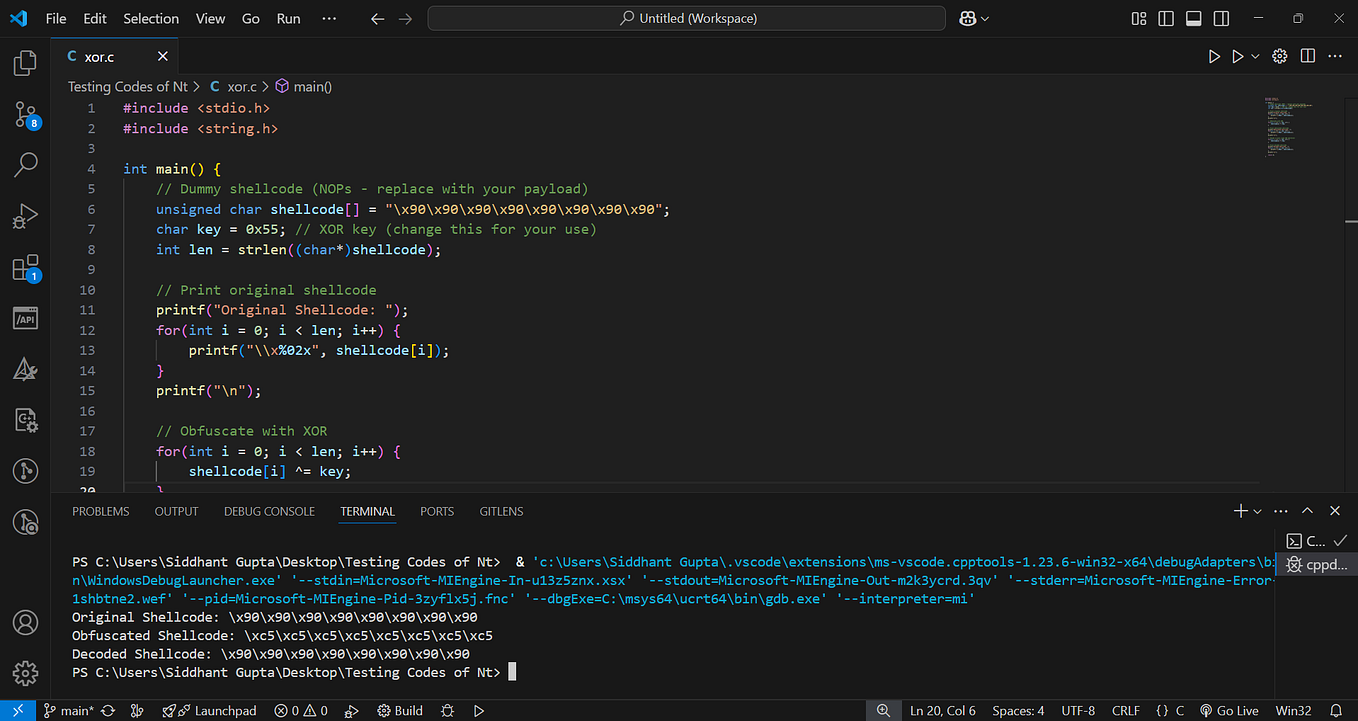The width and height of the screenshot is (1358, 721).
Task: Click the API client sidebar icon
Action: [x=25, y=318]
